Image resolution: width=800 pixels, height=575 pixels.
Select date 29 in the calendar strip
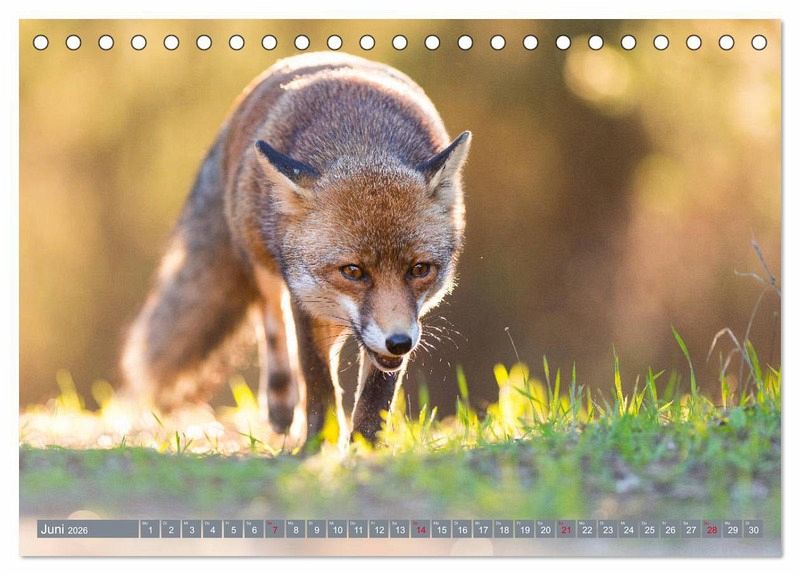(733, 529)
